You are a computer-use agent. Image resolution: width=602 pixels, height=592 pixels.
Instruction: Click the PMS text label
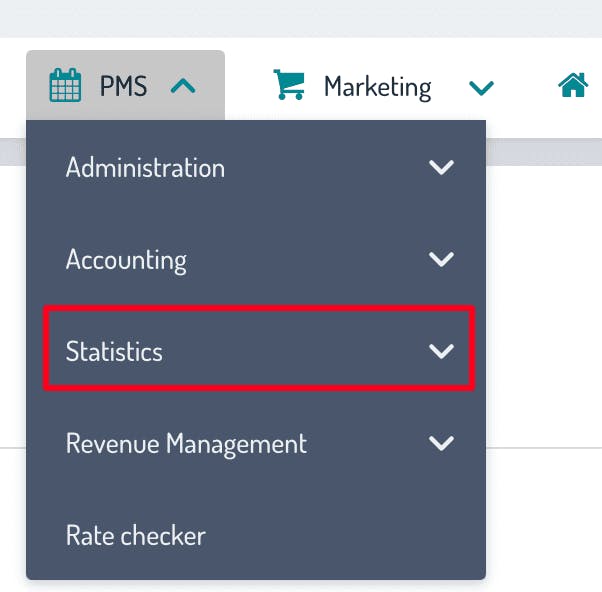coord(123,87)
